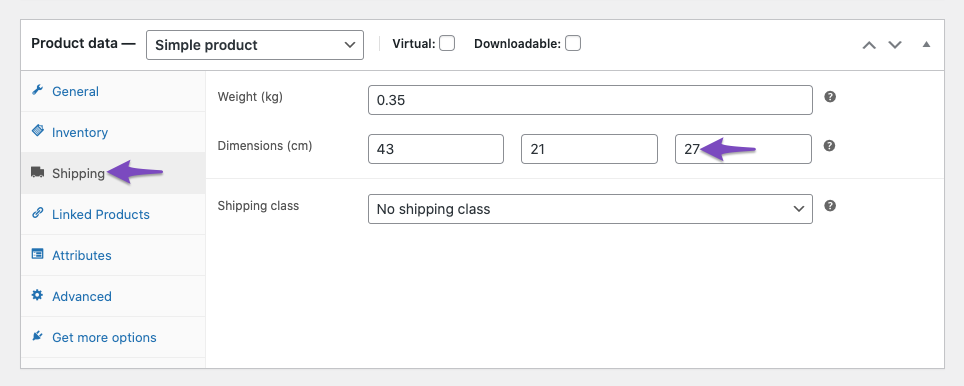Show help tooltip for Shipping class
This screenshot has height=386, width=964.
pos(830,205)
